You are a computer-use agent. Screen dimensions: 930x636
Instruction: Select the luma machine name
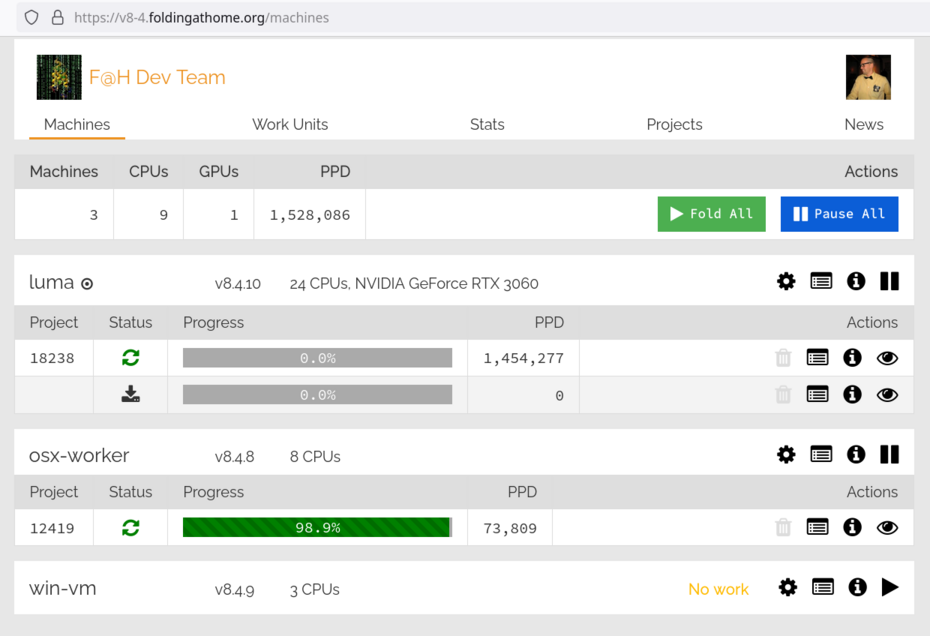point(52,282)
